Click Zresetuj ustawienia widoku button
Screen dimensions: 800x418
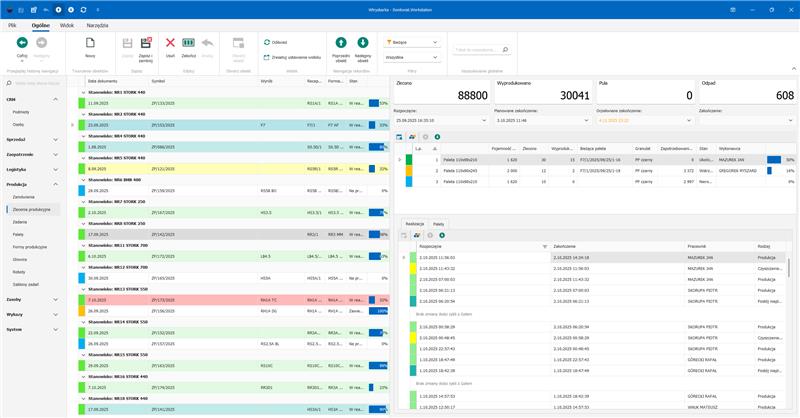[x=290, y=57]
